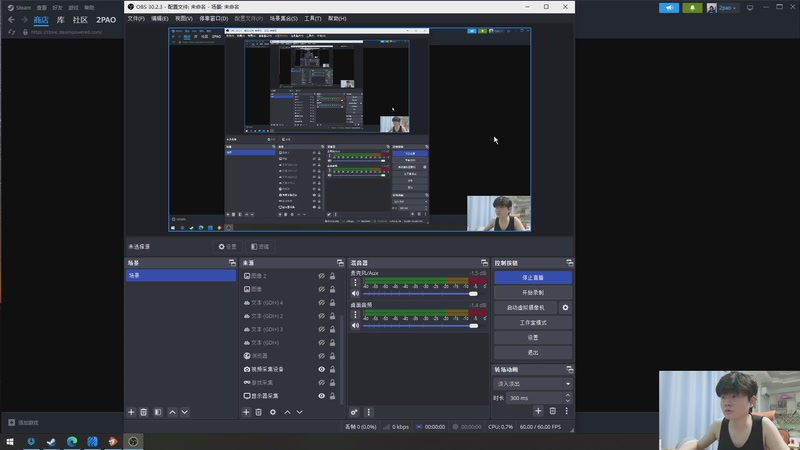Screen dimensions: 800x450
Task: Show the 游戏采集 source
Action: (x=321, y=382)
